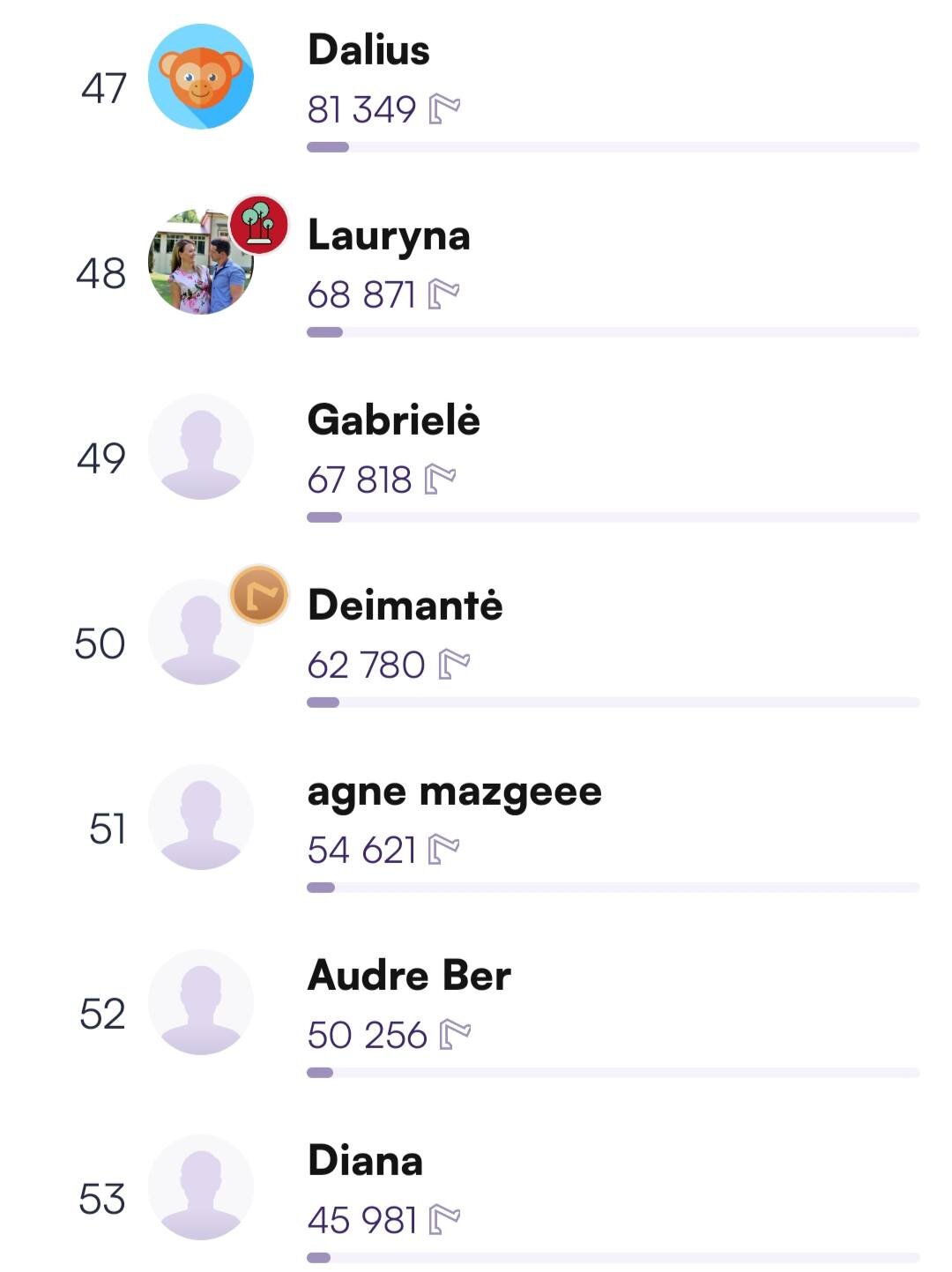Tap the flag icon next to 50 256
The width and height of the screenshot is (952, 1272).
(455, 1035)
